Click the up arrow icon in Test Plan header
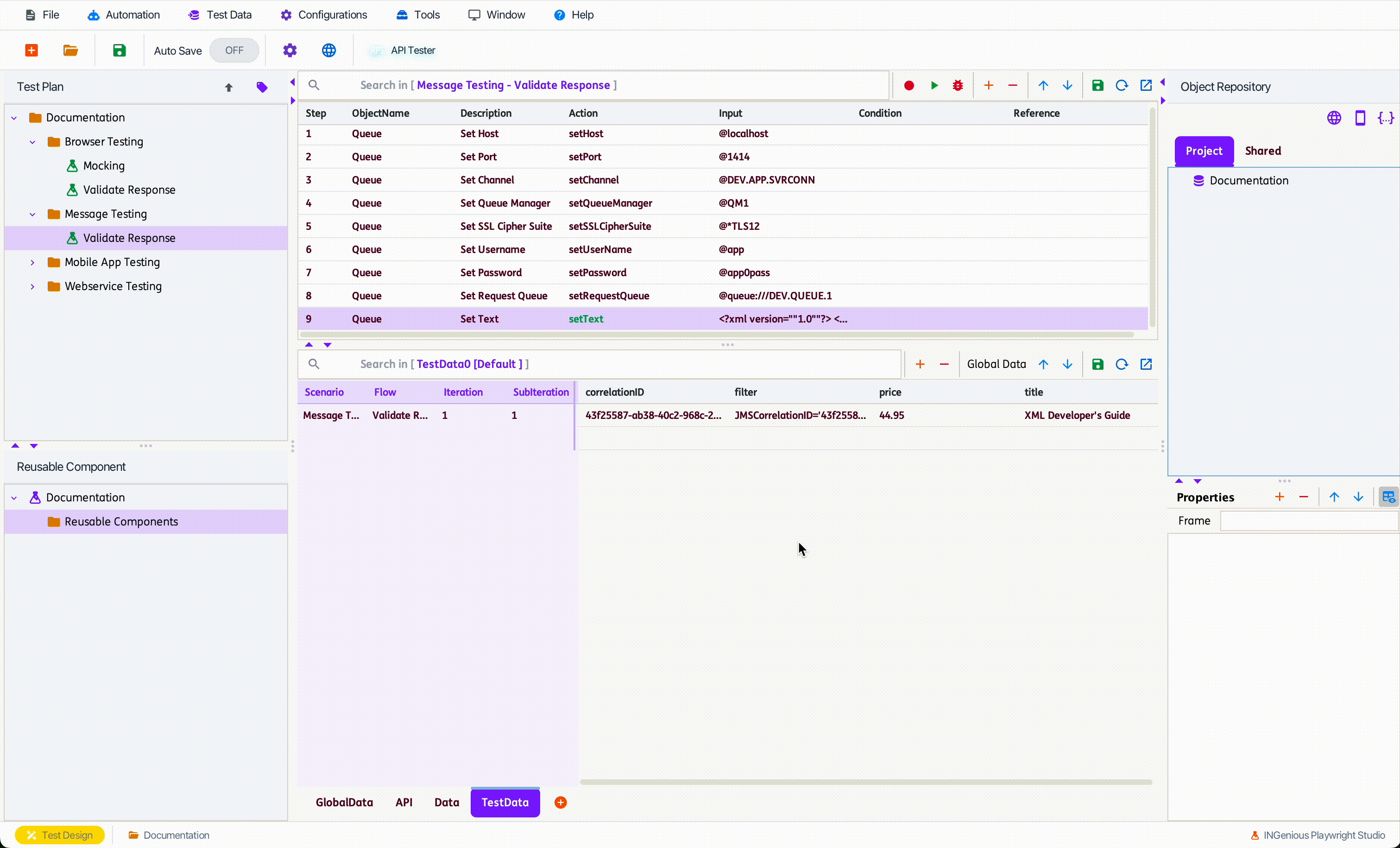 click(228, 87)
